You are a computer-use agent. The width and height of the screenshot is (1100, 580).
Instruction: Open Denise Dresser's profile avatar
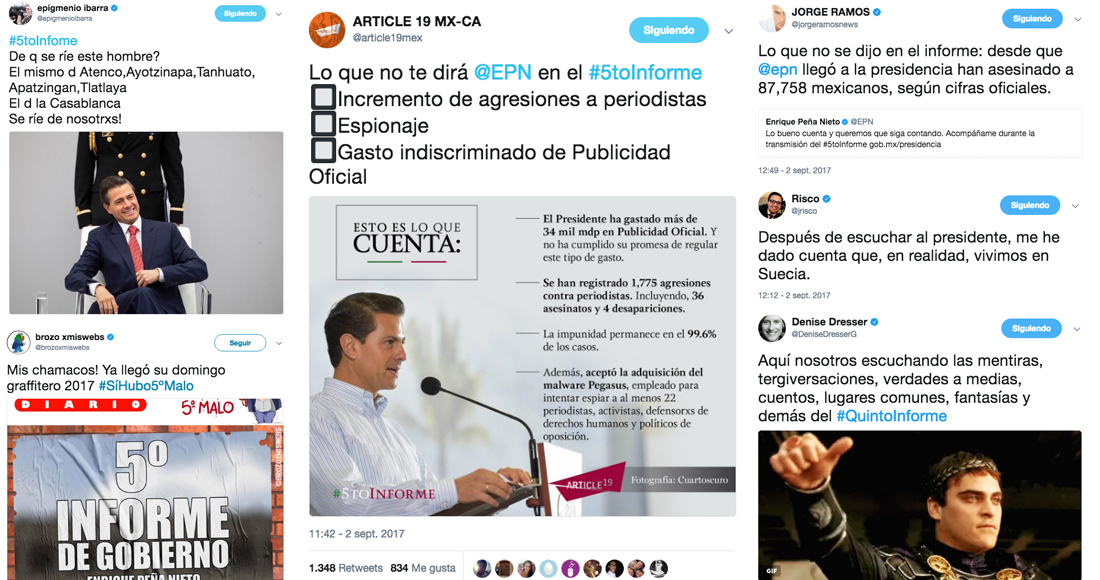772,328
